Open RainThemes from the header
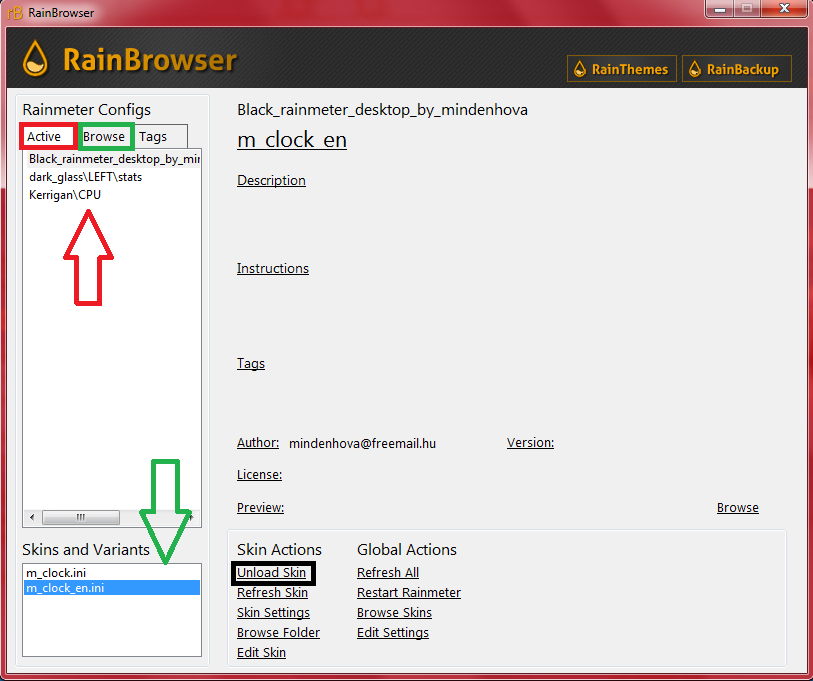 click(622, 69)
